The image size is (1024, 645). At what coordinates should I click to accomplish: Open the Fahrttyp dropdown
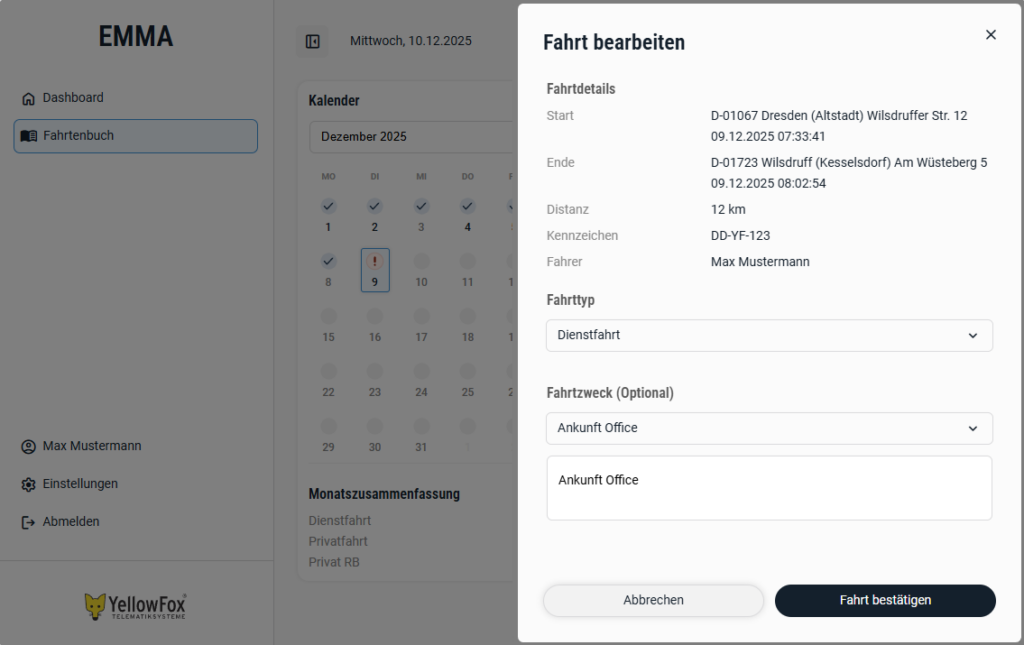pyautogui.click(x=769, y=335)
